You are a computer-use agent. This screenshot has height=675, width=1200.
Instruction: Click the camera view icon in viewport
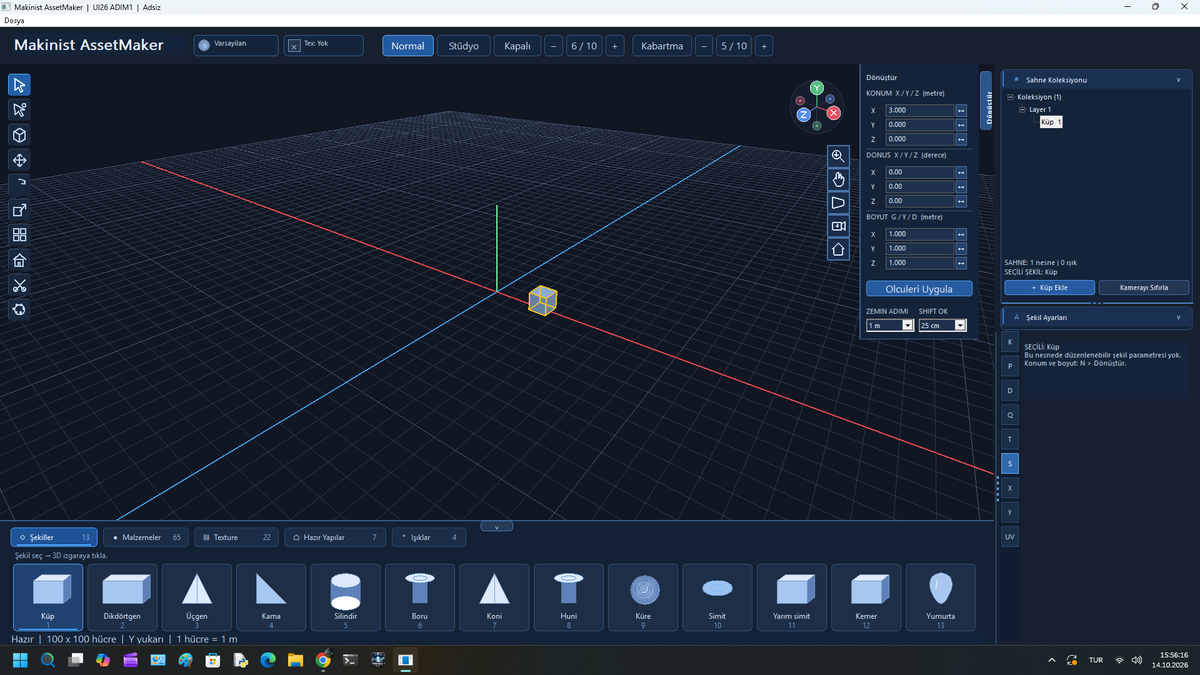coord(838,226)
